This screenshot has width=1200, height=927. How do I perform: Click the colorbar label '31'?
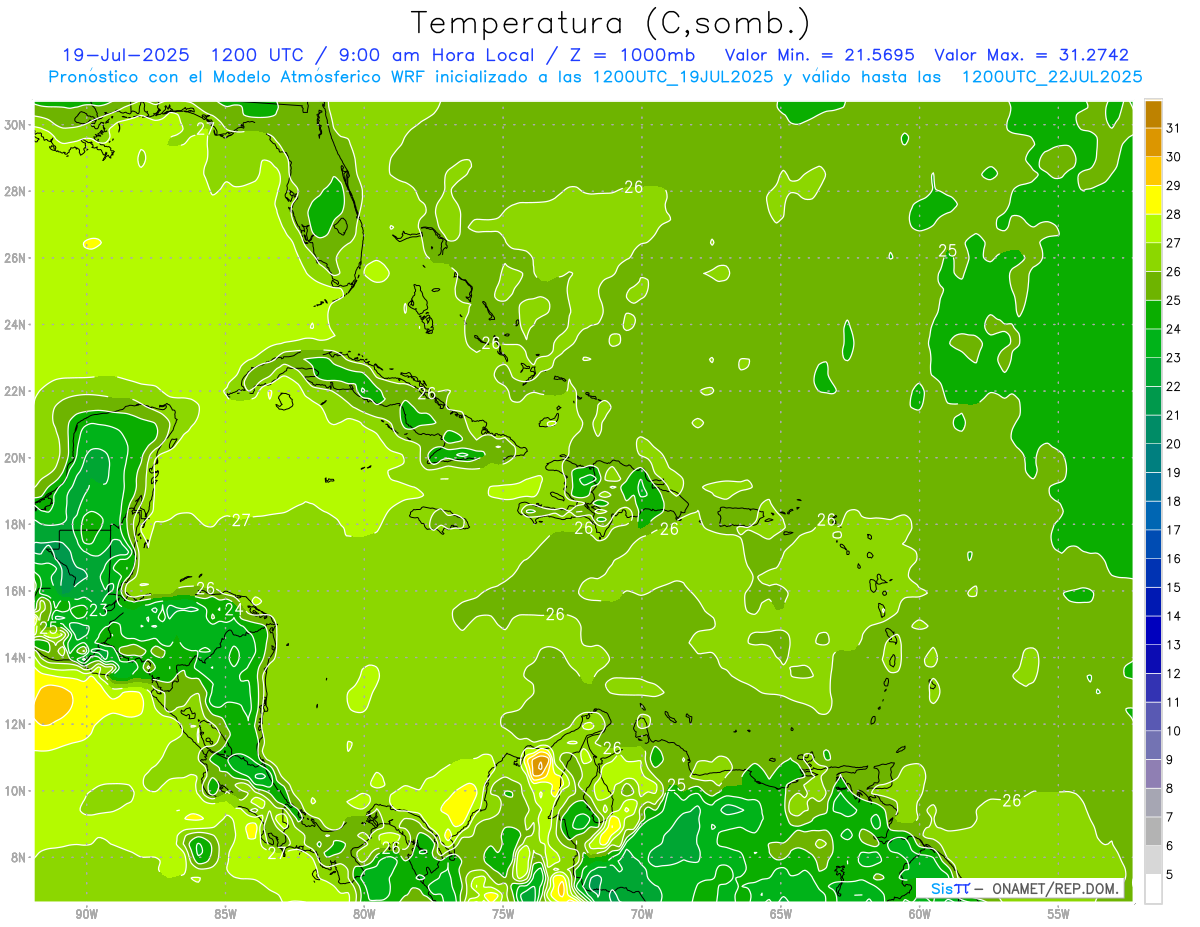pos(1174,128)
